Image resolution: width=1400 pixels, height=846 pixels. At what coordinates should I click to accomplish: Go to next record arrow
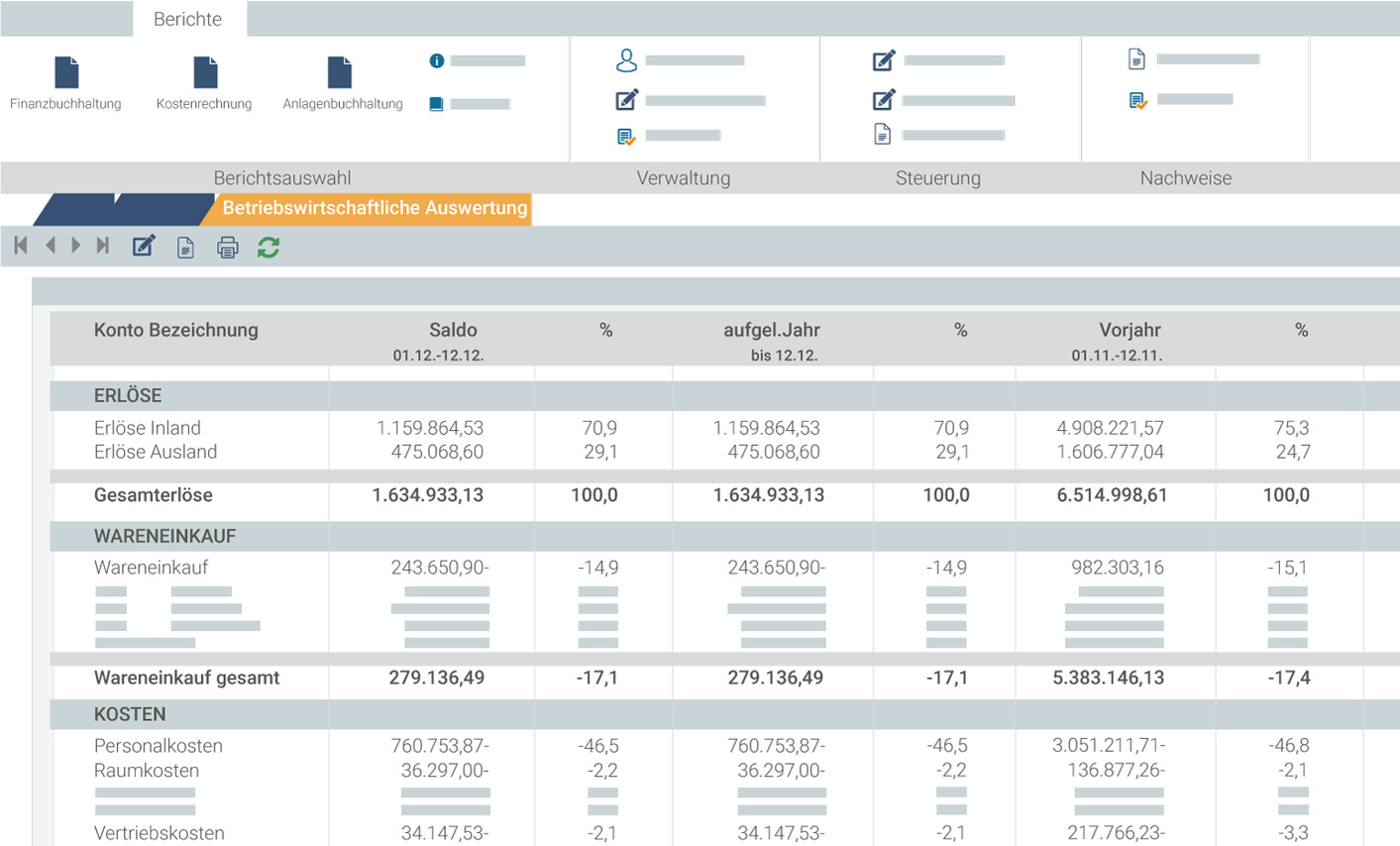click(76, 246)
